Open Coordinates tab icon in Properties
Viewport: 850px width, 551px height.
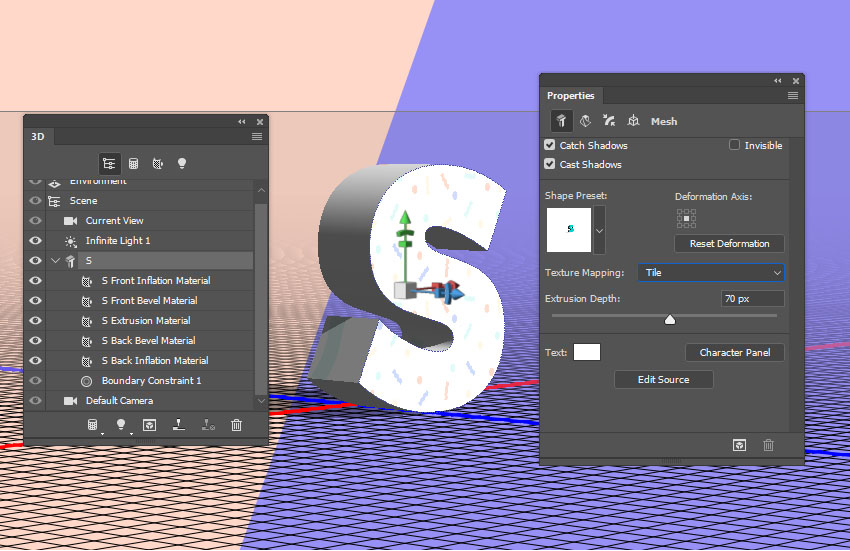pyautogui.click(x=633, y=121)
